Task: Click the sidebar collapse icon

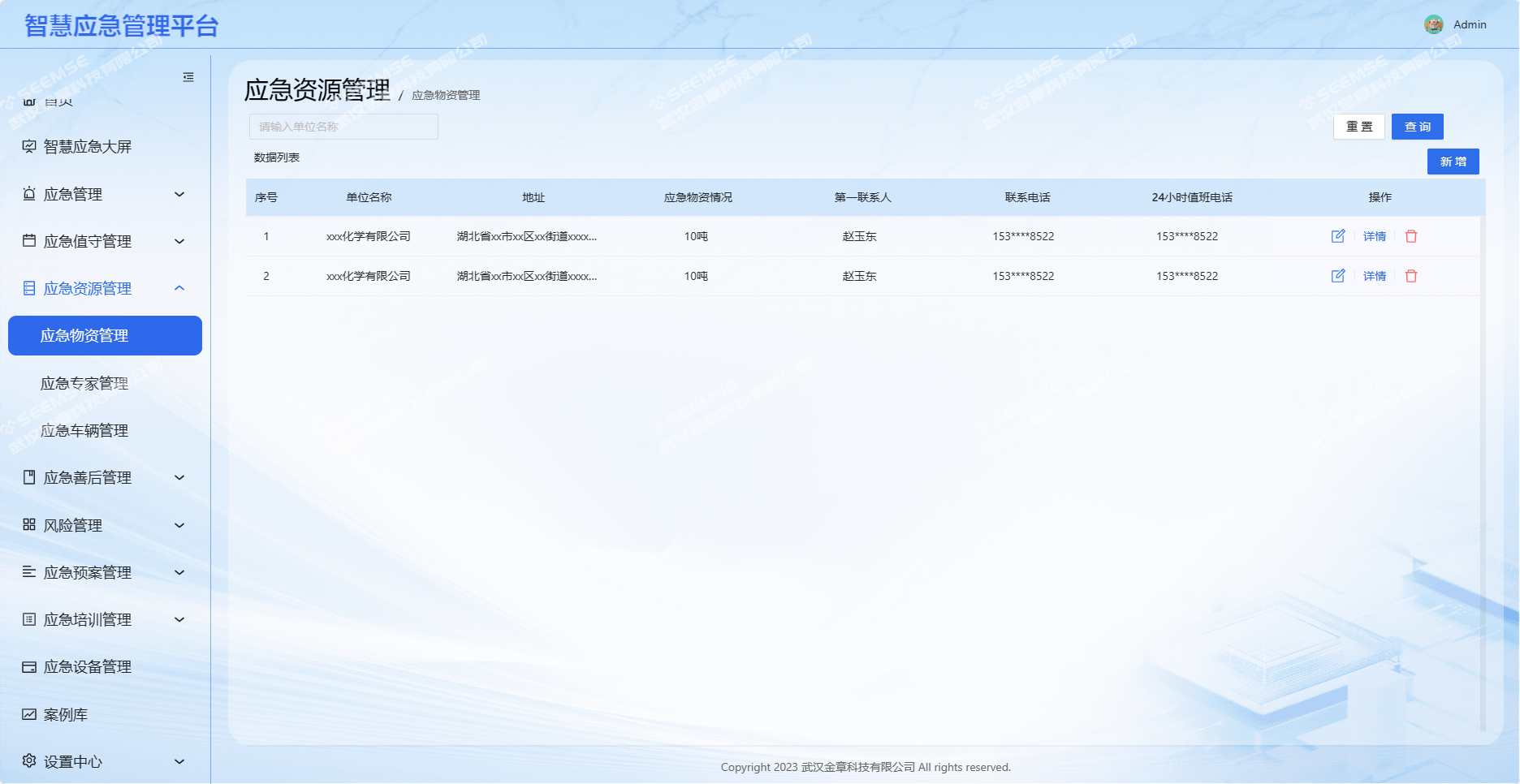Action: 188,77
